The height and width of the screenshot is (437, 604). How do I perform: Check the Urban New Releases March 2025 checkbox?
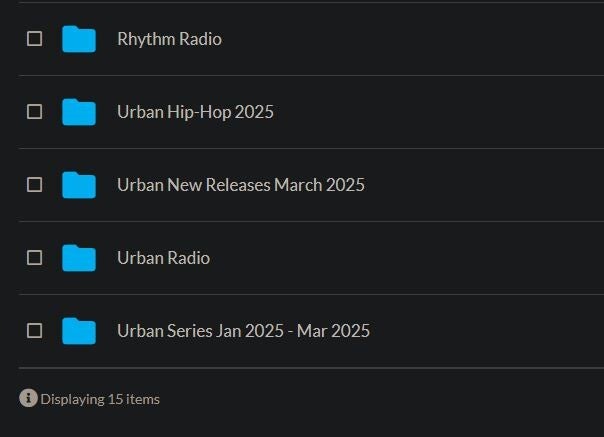coord(34,185)
